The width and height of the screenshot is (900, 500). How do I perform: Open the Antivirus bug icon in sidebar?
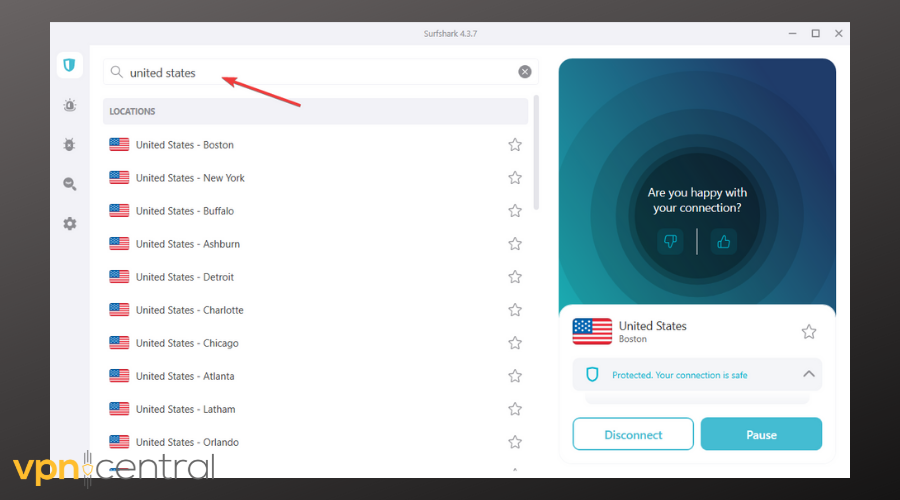coord(69,145)
